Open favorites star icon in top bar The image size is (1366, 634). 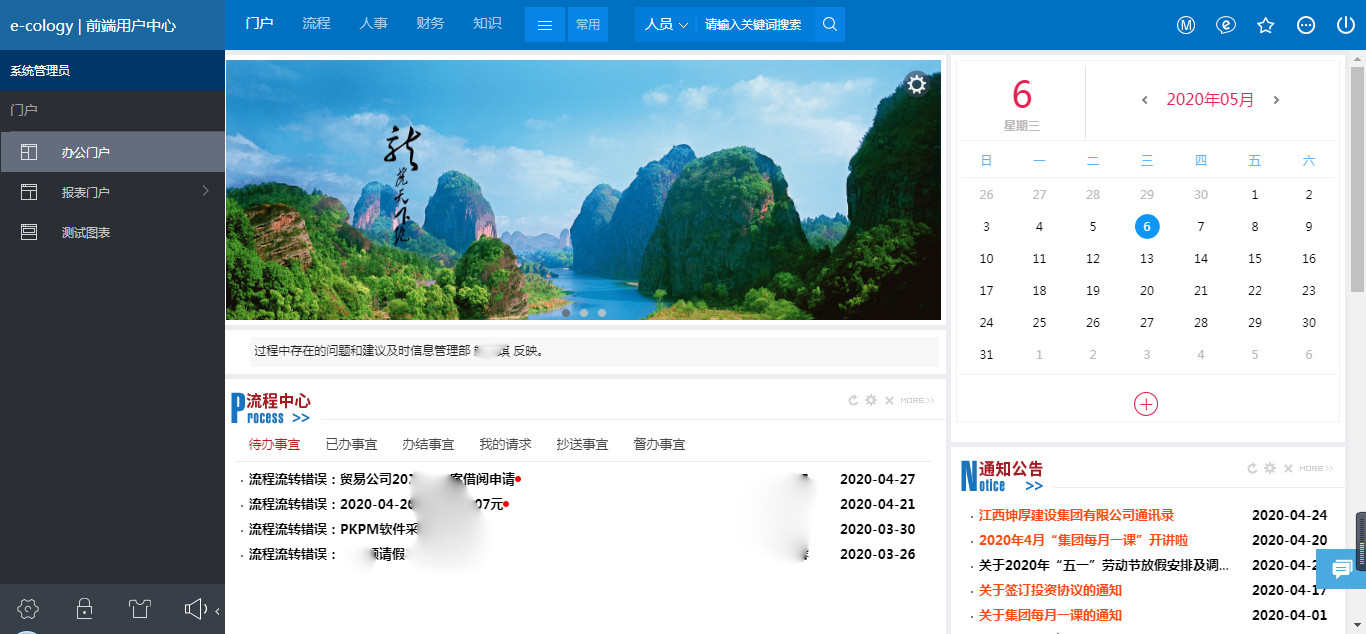coord(1266,25)
